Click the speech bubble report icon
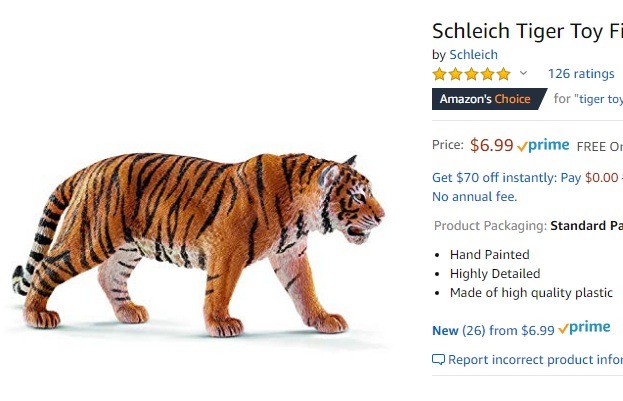623x401 pixels. [x=438, y=360]
